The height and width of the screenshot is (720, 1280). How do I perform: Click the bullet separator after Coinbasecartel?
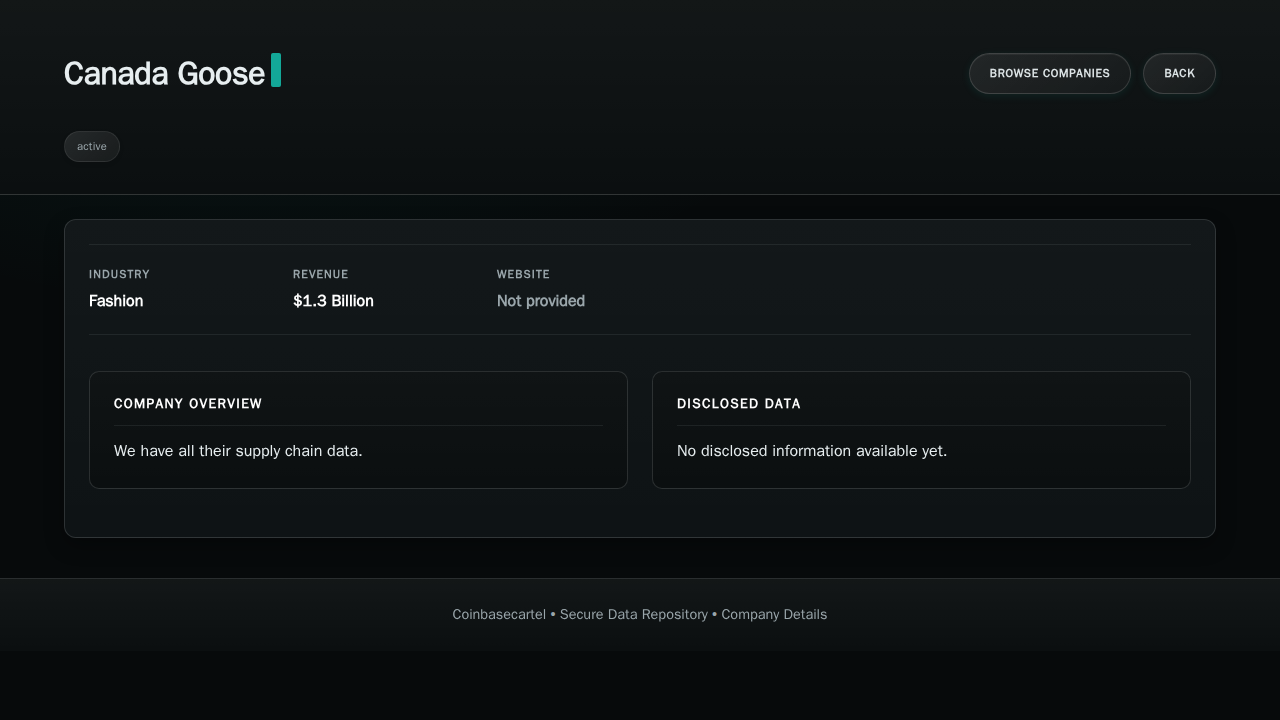click(x=553, y=614)
